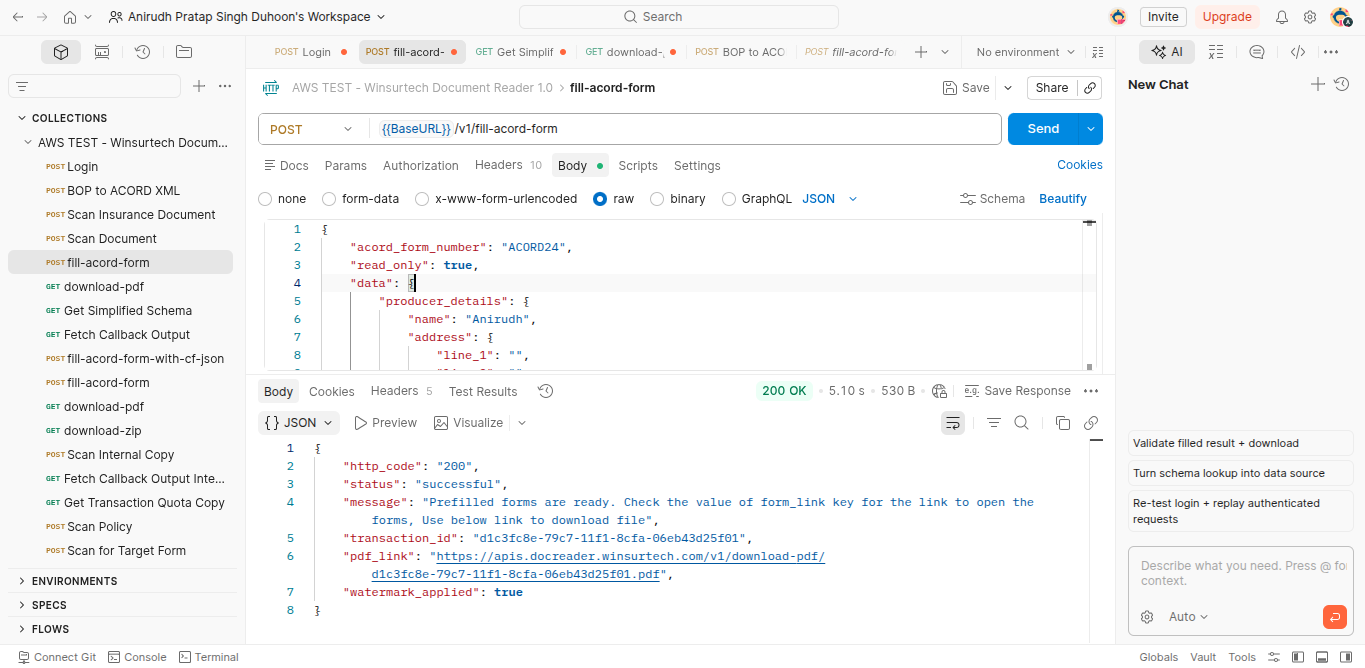
Task: Open the JSON body format dropdown
Action: pos(830,199)
